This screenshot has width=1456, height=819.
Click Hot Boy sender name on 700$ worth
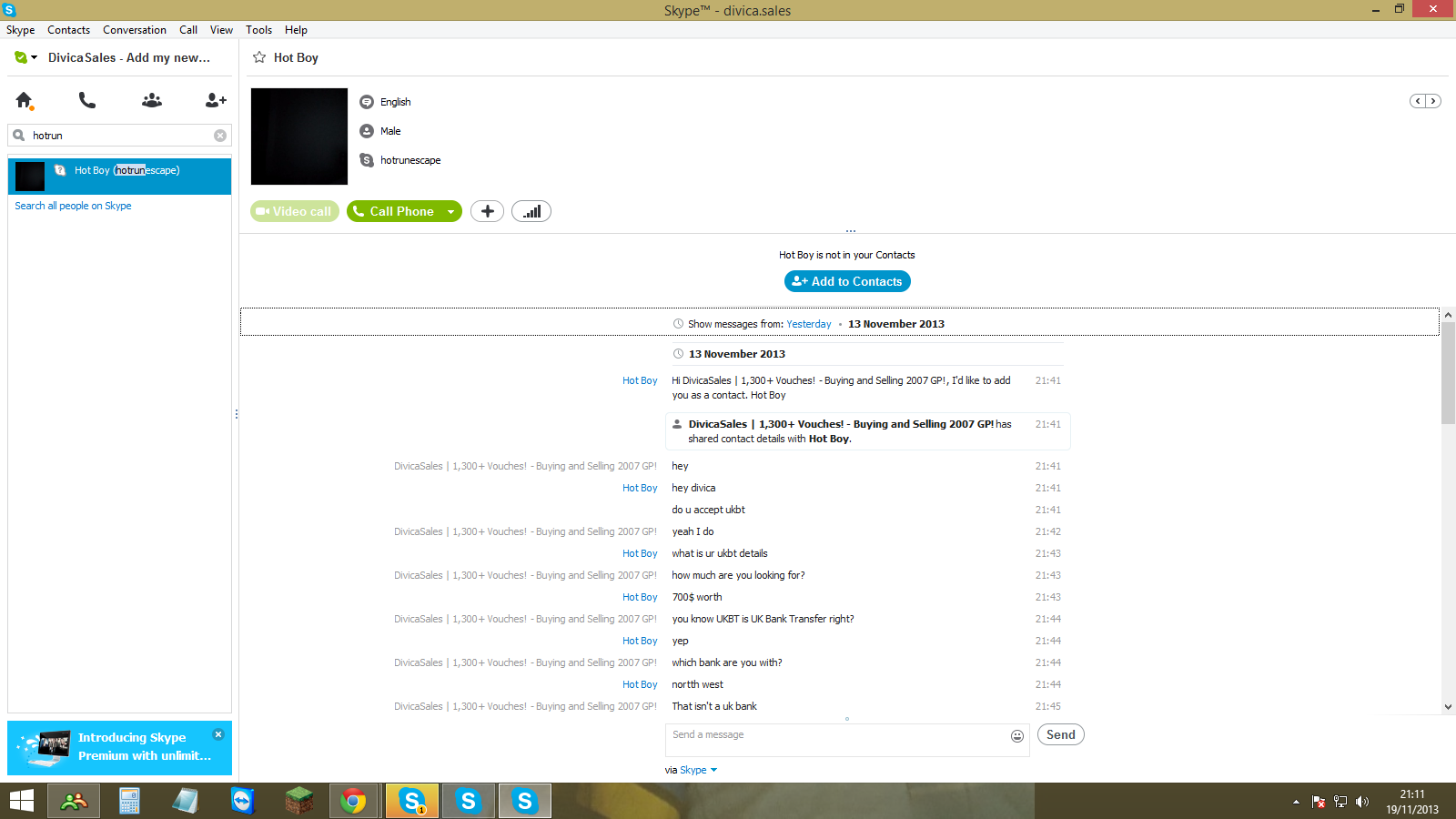click(x=640, y=597)
